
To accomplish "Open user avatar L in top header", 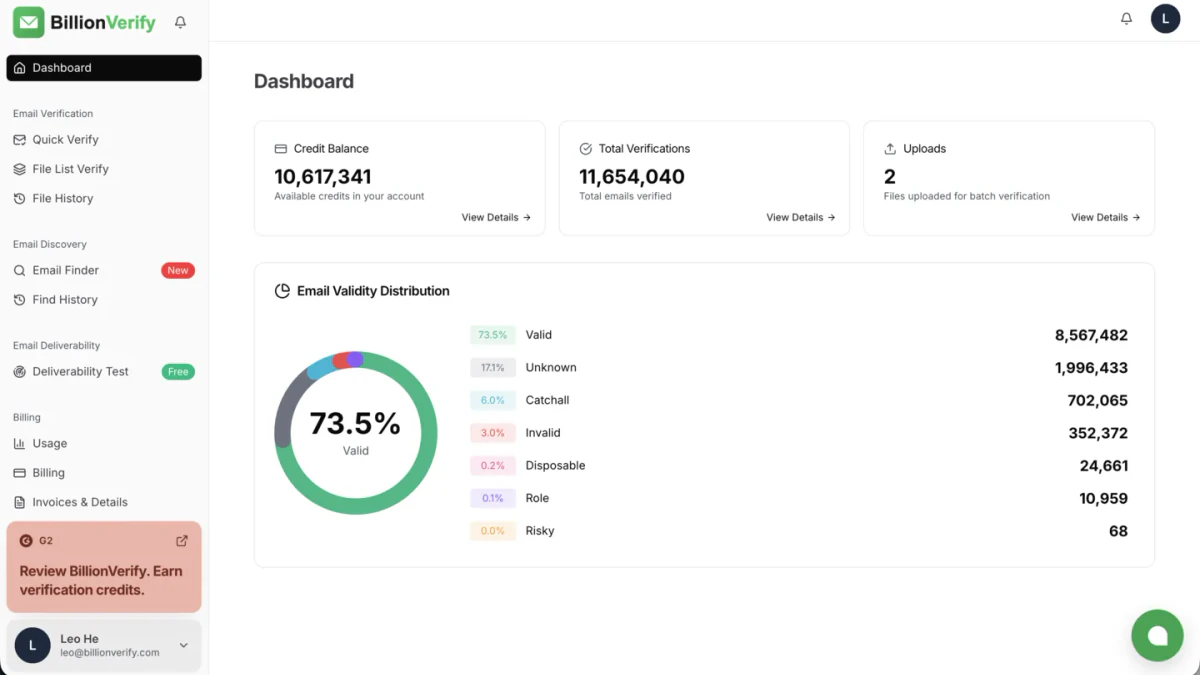I will click(x=1165, y=19).
